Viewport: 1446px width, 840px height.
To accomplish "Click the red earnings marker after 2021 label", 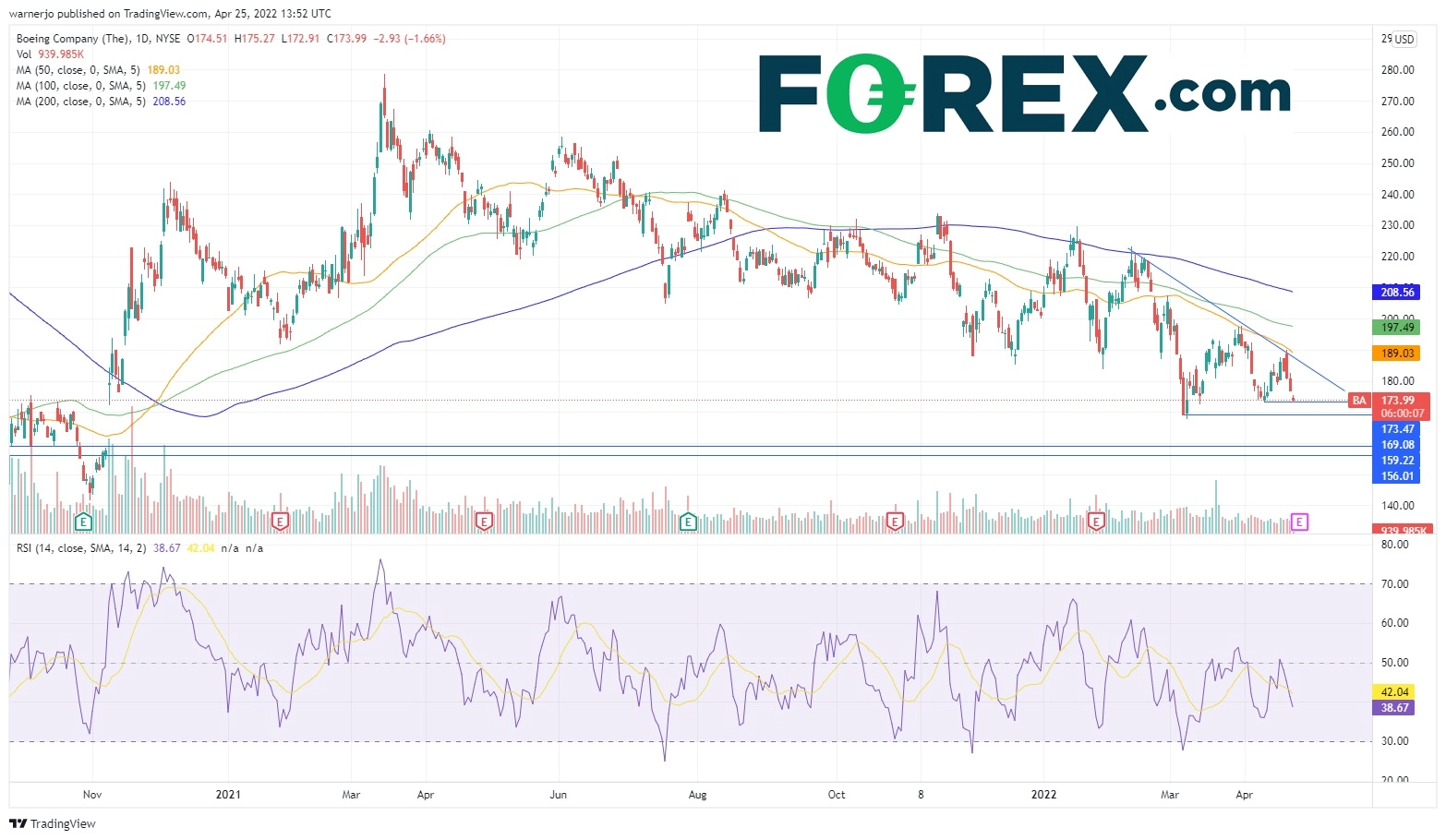I will tap(281, 522).
